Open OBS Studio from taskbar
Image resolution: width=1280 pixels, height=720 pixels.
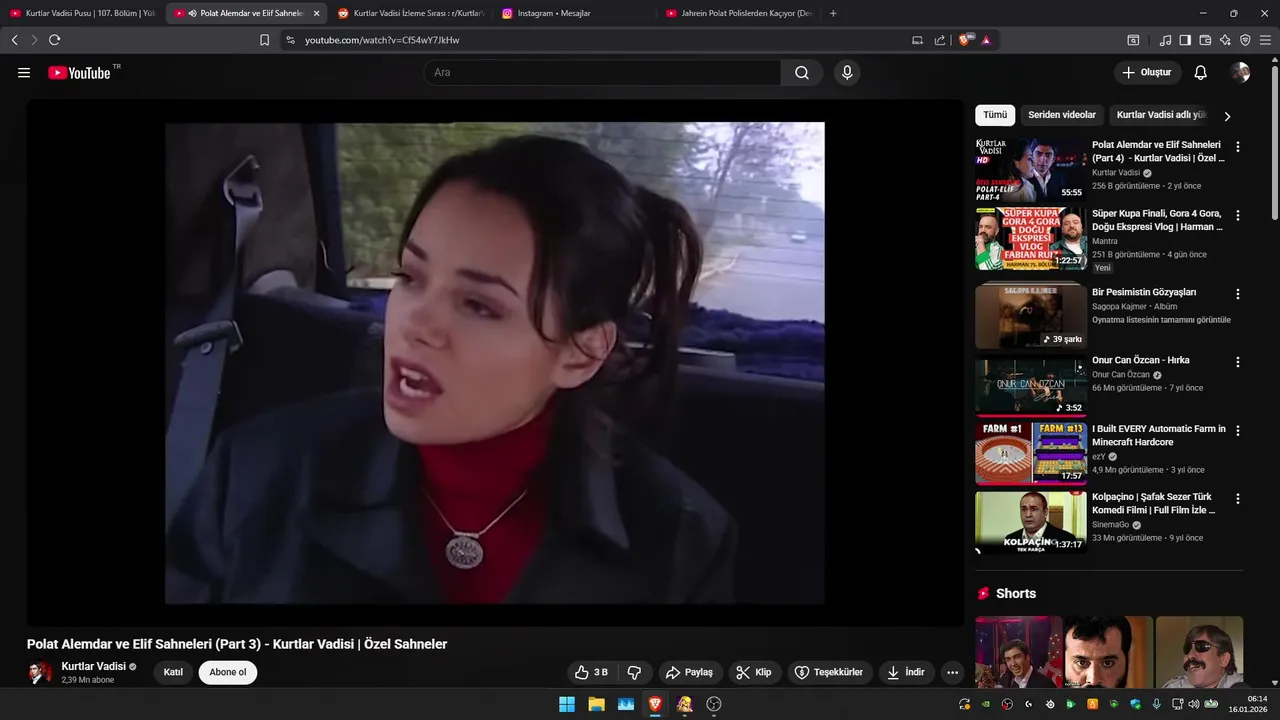714,704
